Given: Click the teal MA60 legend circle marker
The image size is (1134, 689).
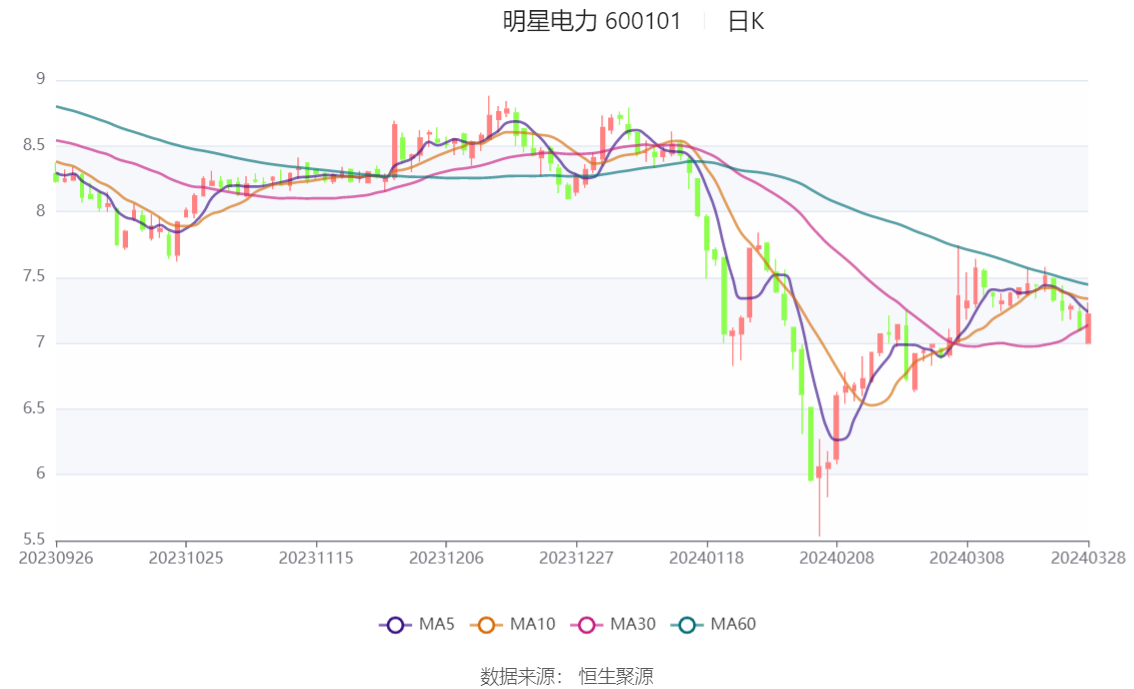Looking at the screenshot, I should click(x=687, y=625).
